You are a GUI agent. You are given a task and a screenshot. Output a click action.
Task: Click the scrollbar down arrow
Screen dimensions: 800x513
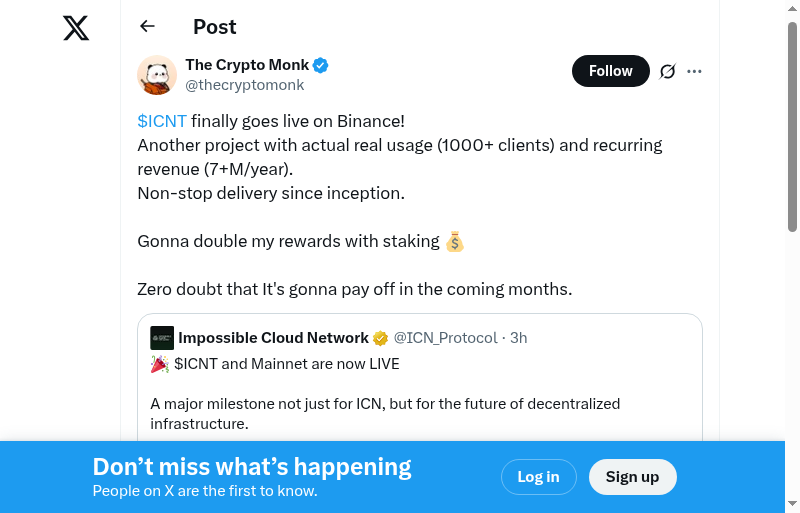click(x=793, y=503)
